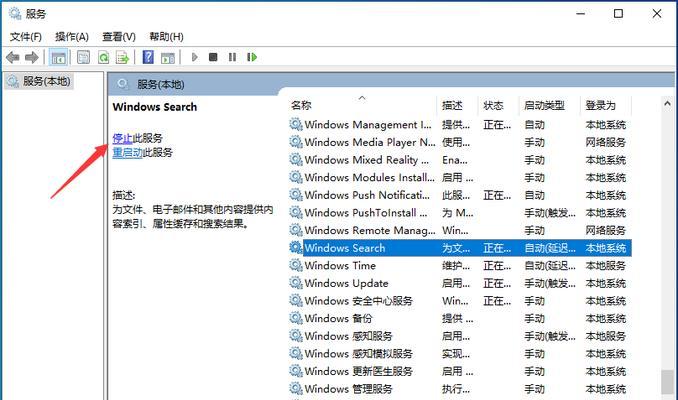Select the Windows Remote Manag... service
The height and width of the screenshot is (400, 678).
[x=460, y=230]
